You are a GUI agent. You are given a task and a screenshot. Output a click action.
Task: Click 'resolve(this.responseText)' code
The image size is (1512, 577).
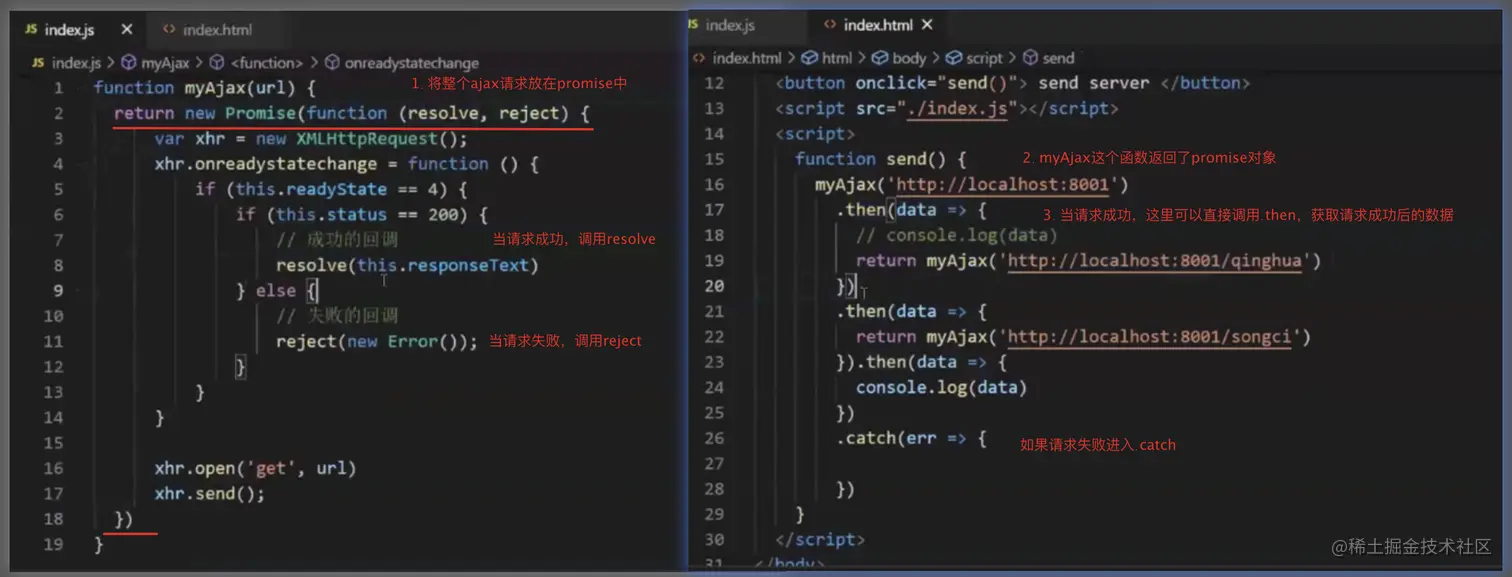(x=407, y=265)
